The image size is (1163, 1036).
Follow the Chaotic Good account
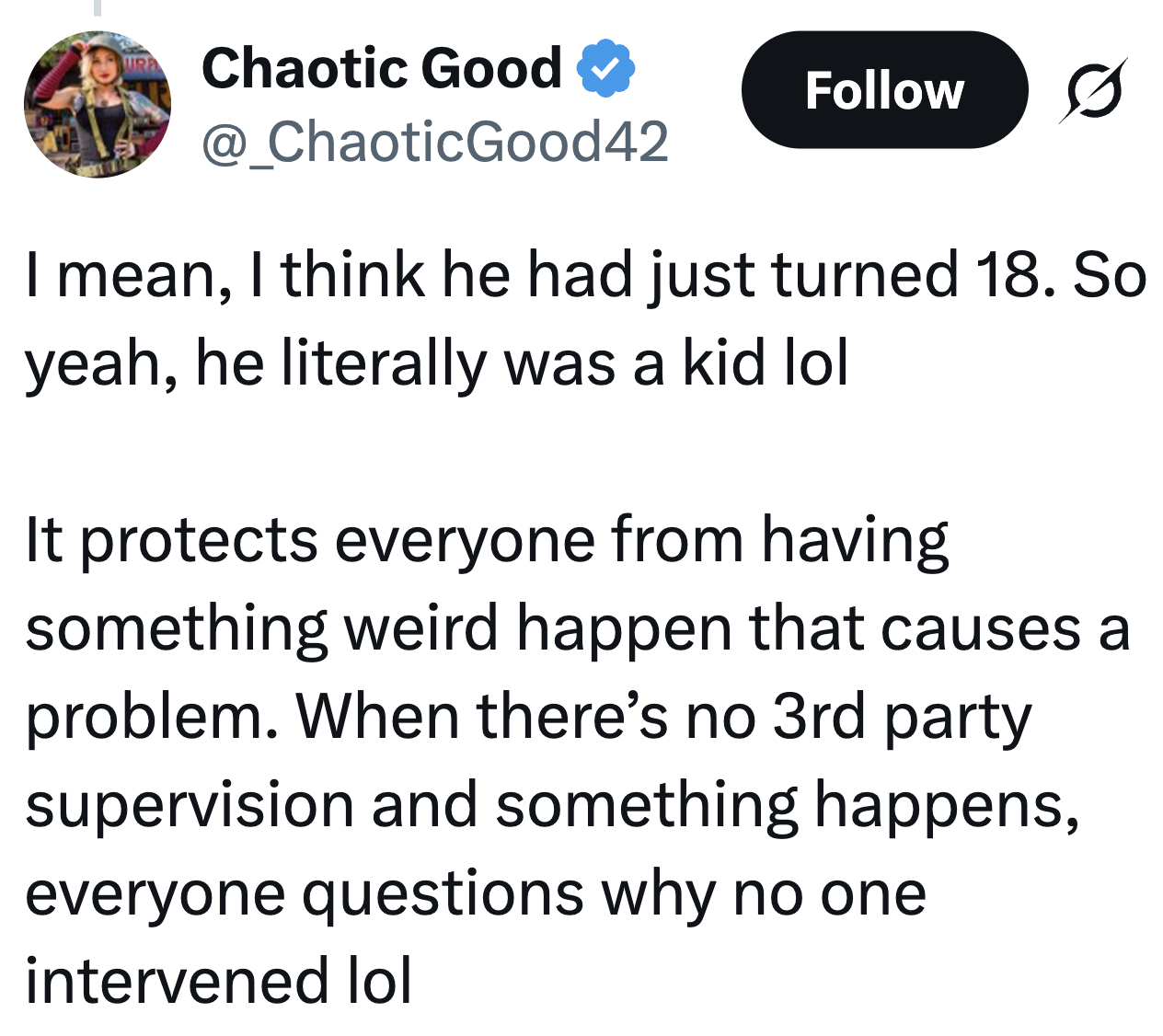(x=884, y=90)
